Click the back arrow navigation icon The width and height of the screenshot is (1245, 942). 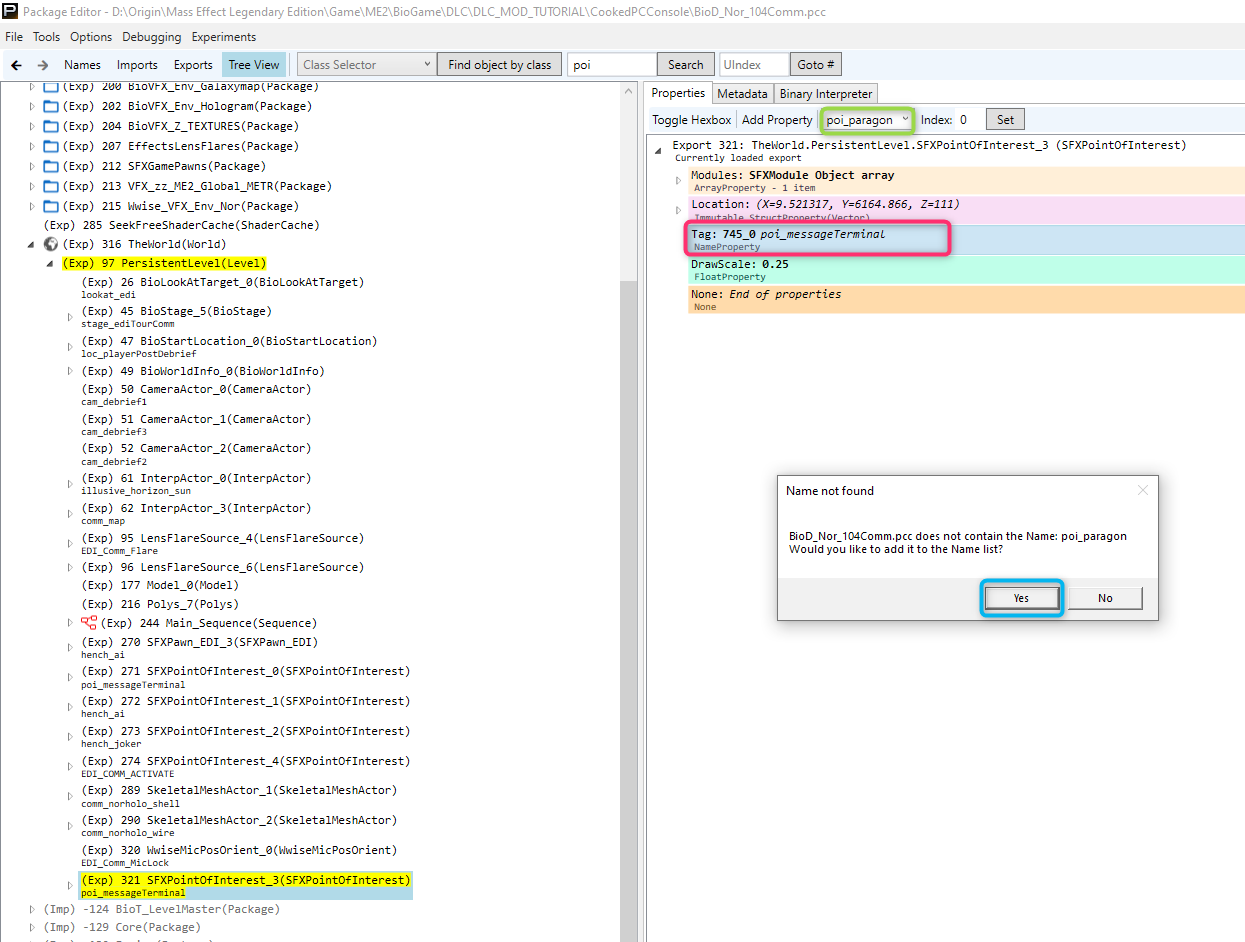tap(17, 65)
